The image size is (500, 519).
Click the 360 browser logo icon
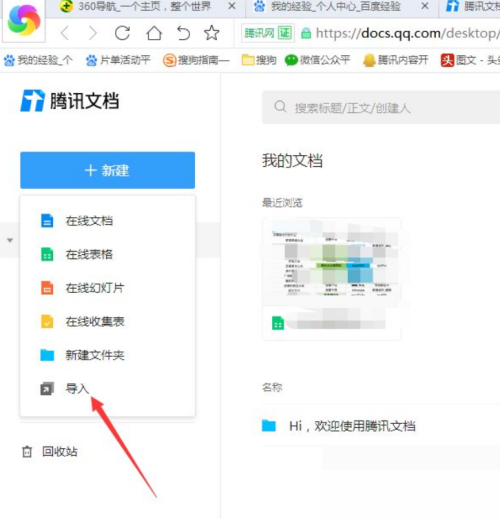click(x=24, y=21)
